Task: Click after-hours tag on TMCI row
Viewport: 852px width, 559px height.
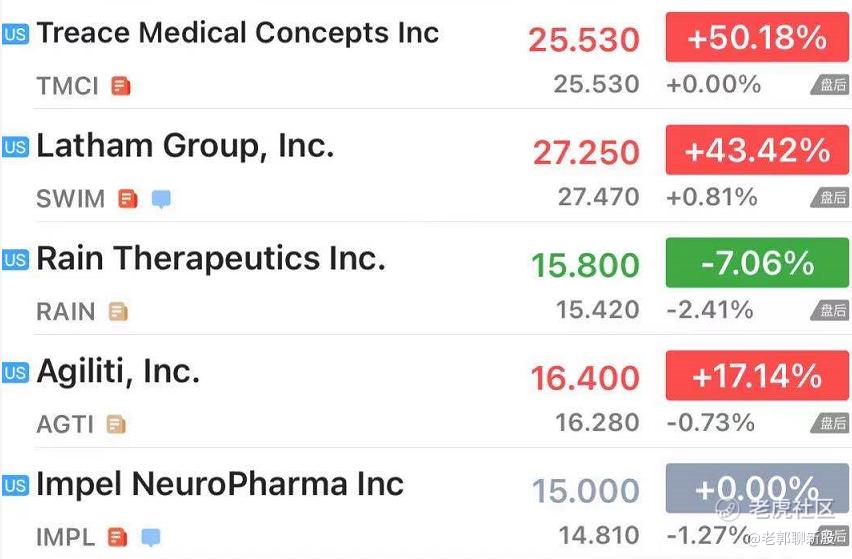Action: [830, 85]
